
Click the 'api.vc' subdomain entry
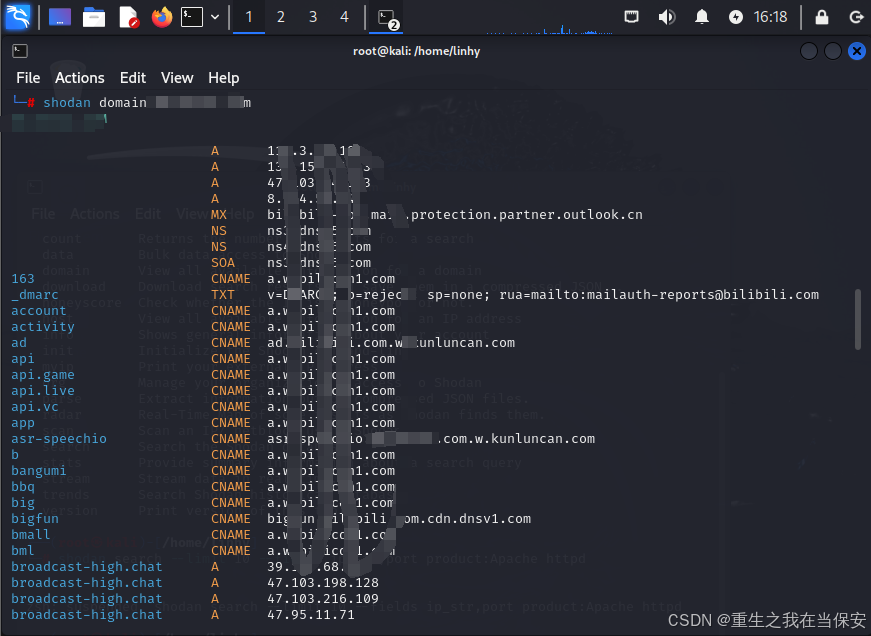(x=34, y=407)
